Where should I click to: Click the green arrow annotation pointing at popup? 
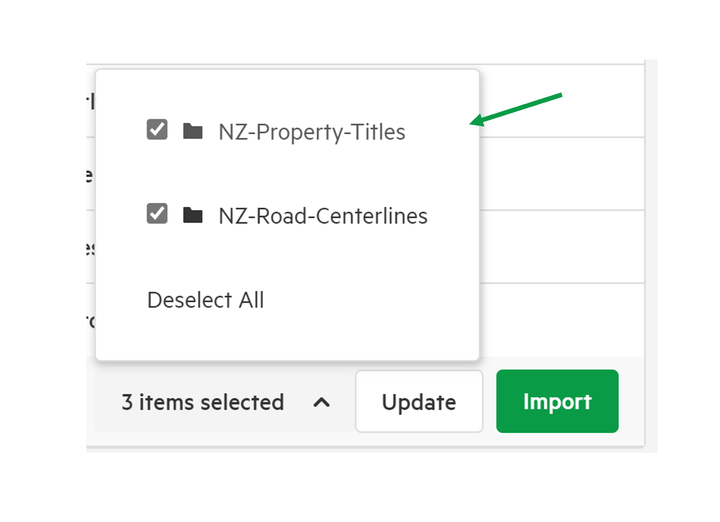516,109
